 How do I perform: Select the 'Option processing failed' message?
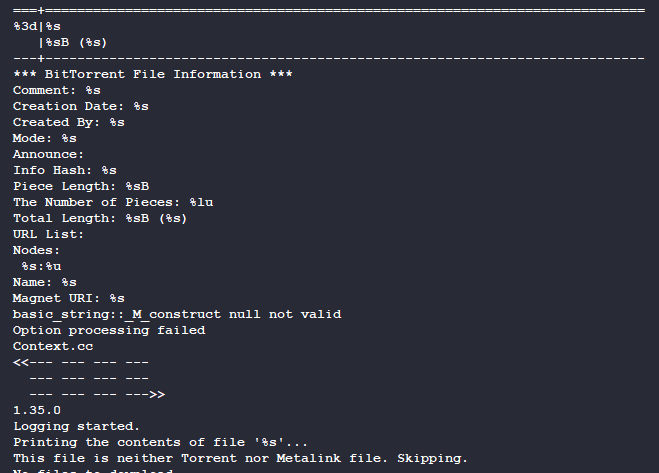(x=109, y=330)
